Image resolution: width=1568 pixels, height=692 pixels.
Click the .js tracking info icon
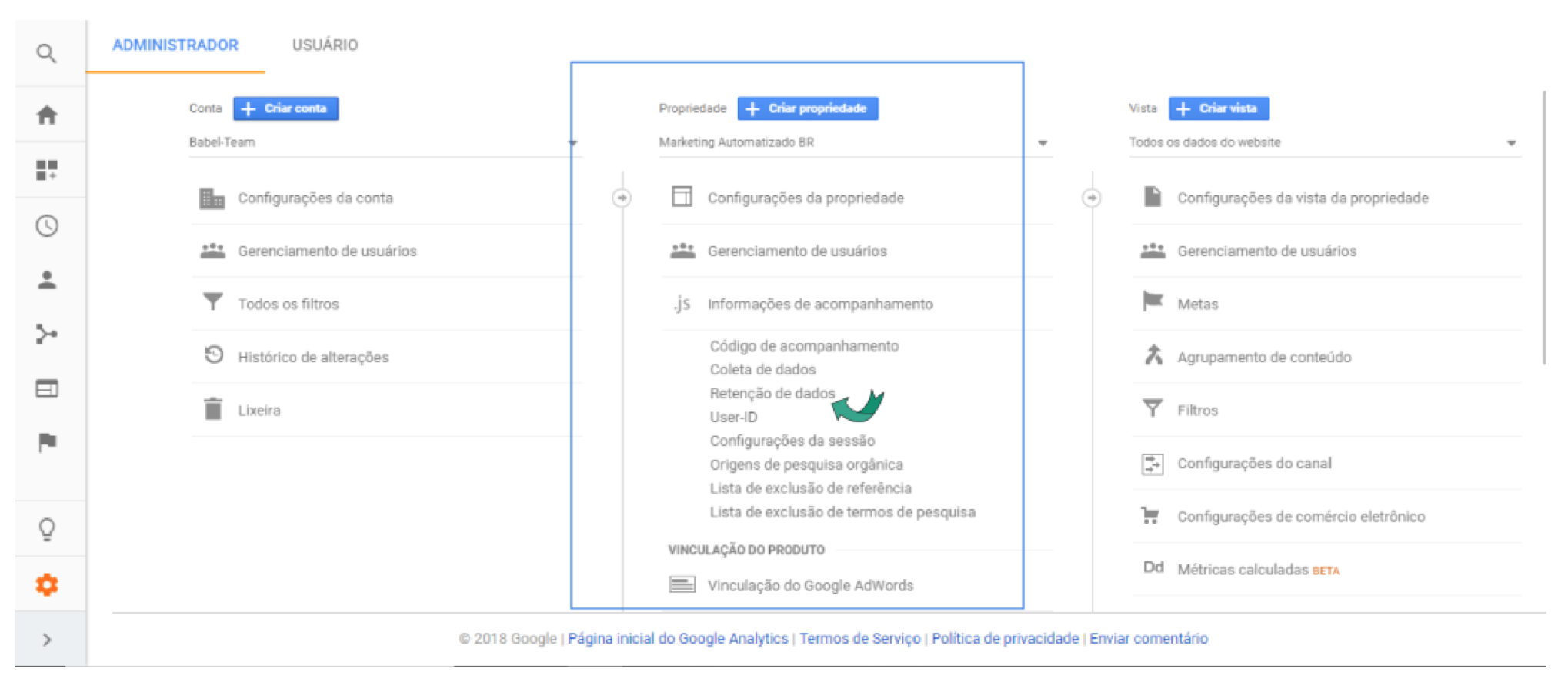point(682,304)
